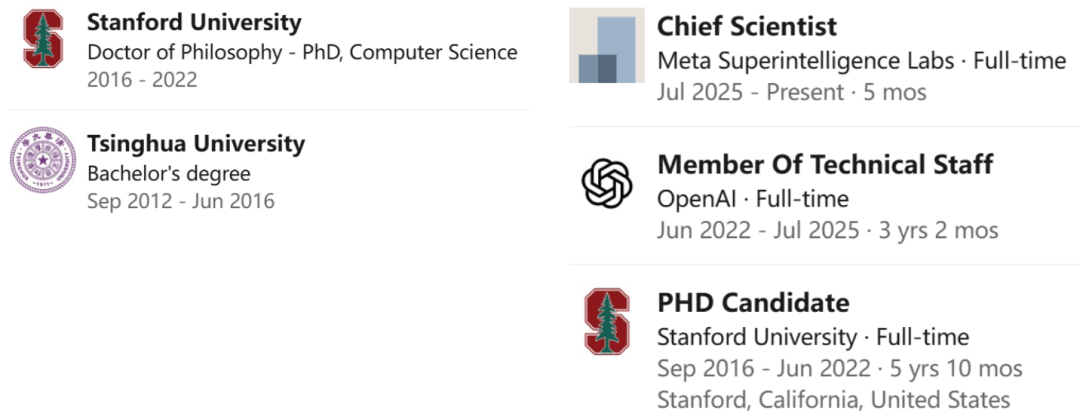Select the Stanford, California location text
Screen dimensions: 1080x419
833,400
